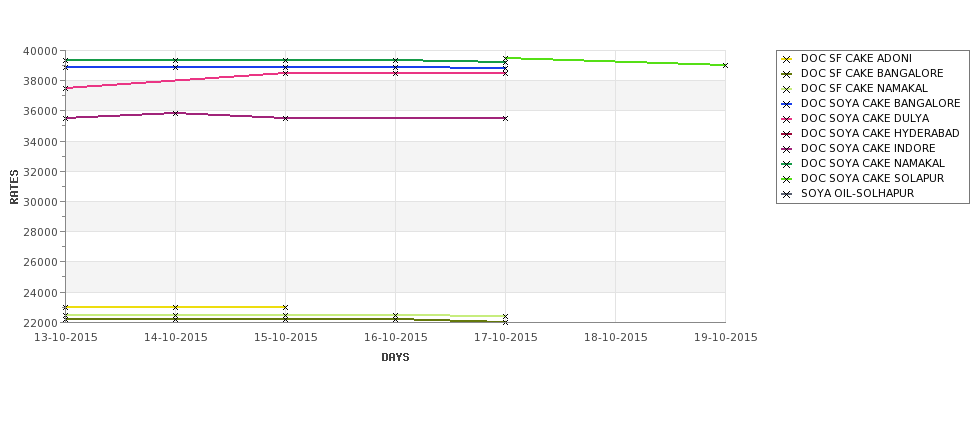Click the DAYS axis title
975x429 pixels.
[x=395, y=358]
